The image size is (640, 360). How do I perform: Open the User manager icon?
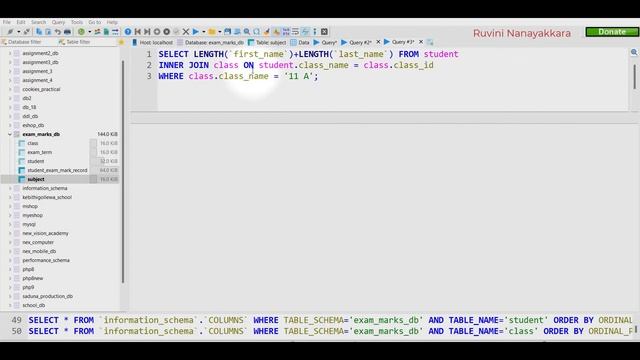[x=97, y=31]
